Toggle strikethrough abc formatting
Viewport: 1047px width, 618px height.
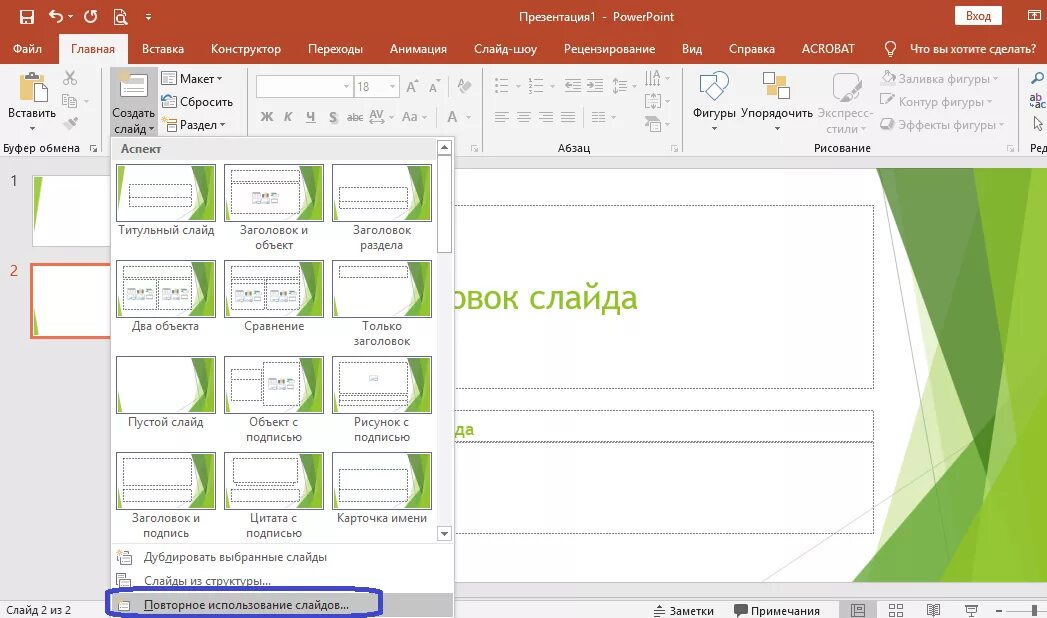[x=355, y=117]
